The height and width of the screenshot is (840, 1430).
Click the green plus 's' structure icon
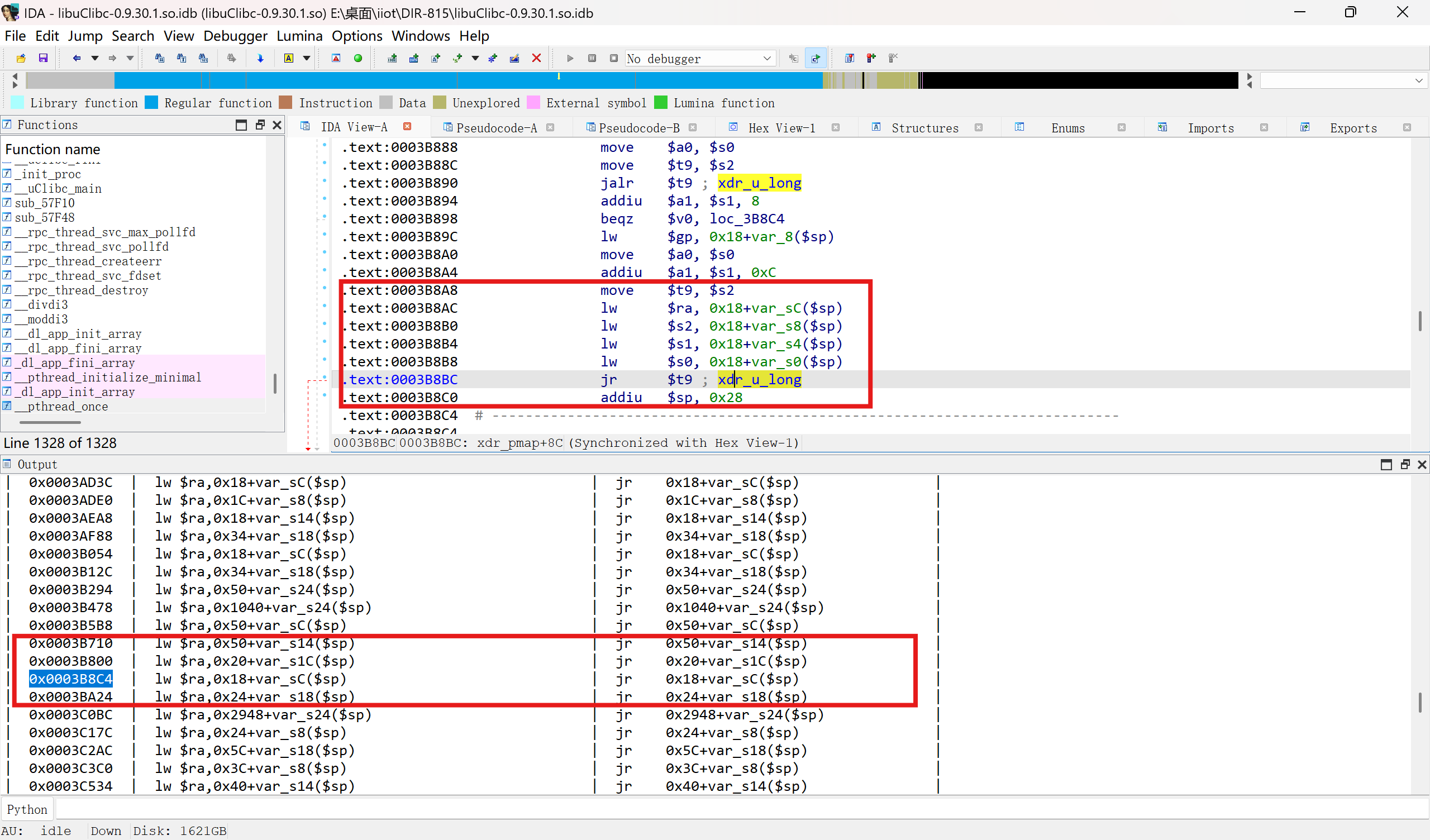click(457, 59)
